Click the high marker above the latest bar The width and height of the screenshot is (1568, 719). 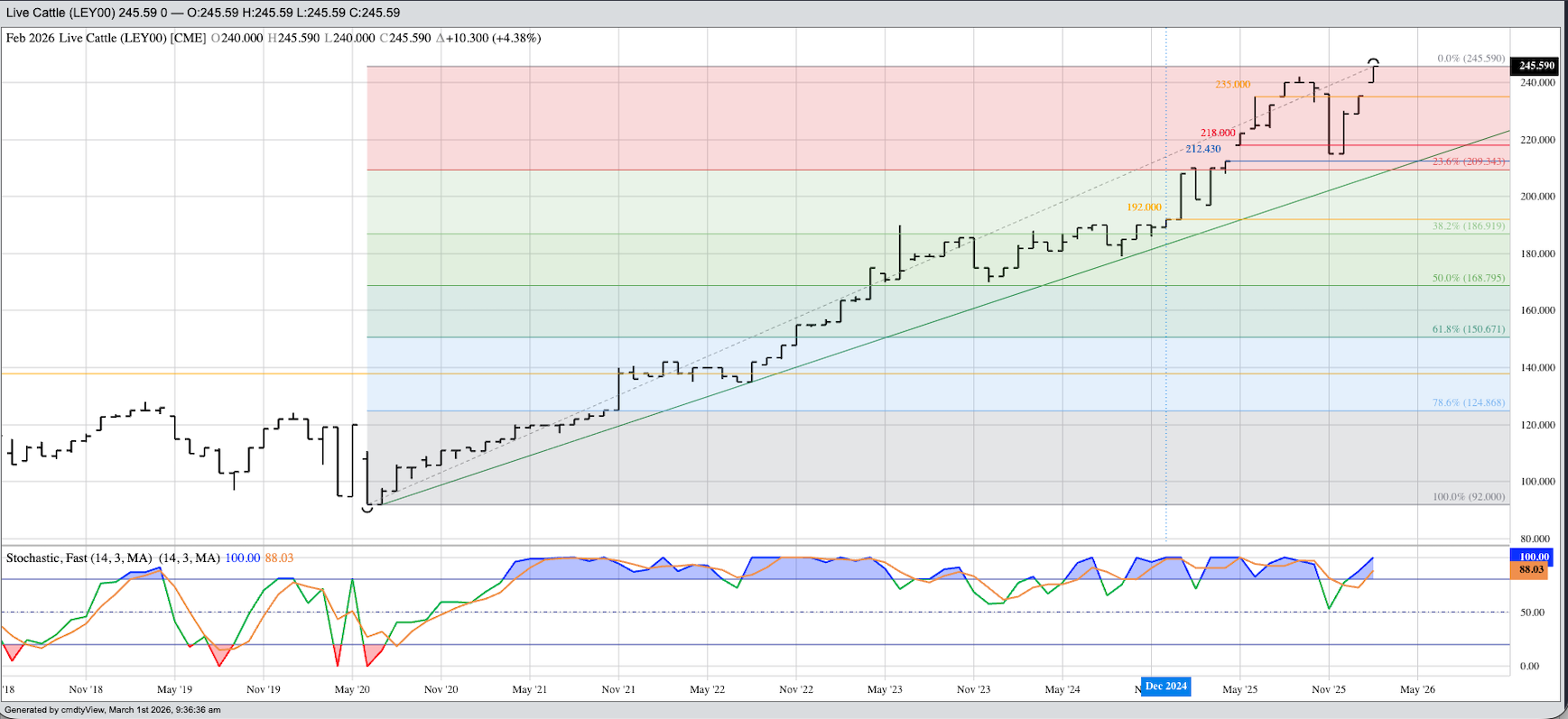(1375, 60)
